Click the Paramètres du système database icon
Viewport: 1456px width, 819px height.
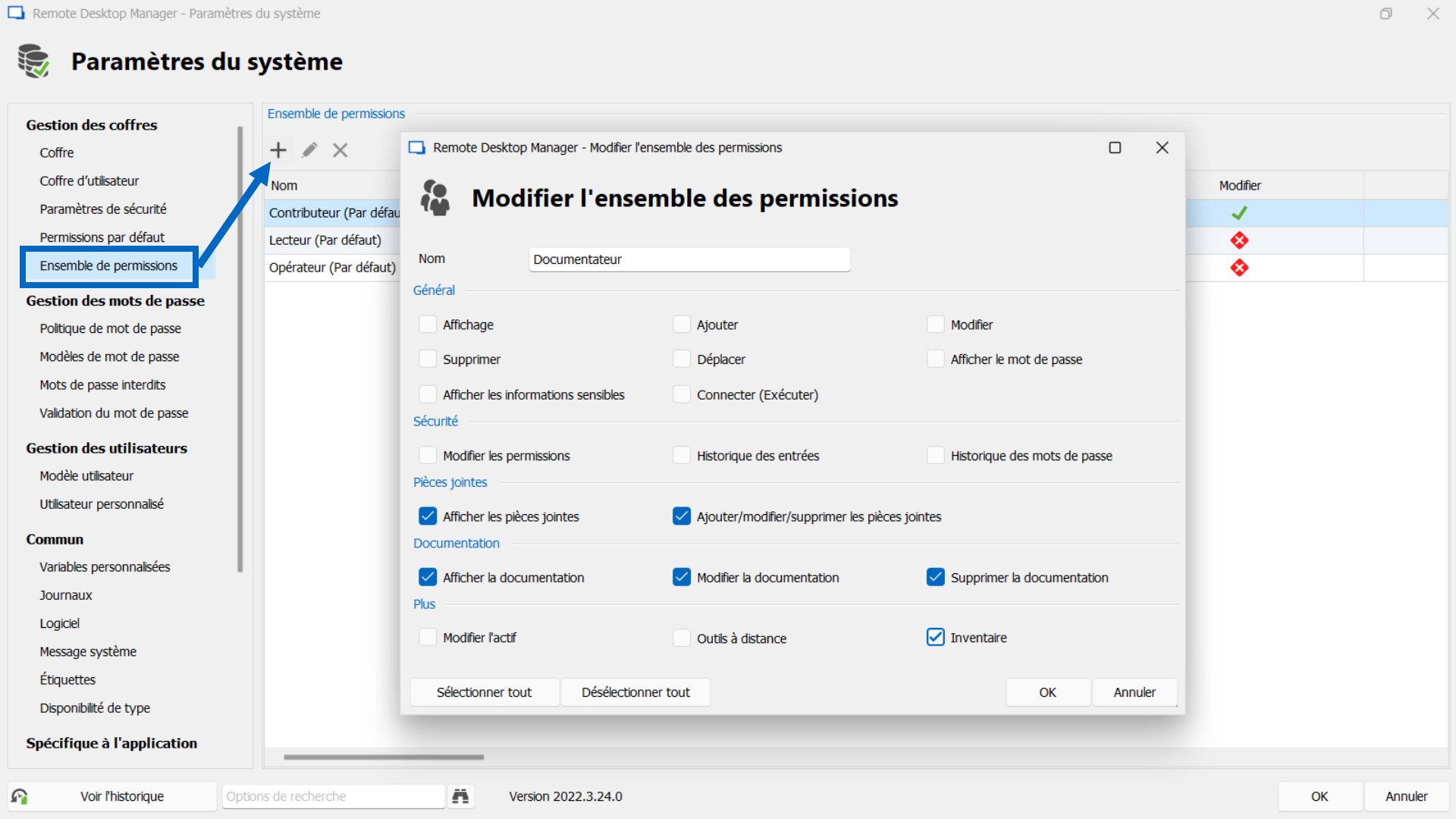[x=33, y=61]
